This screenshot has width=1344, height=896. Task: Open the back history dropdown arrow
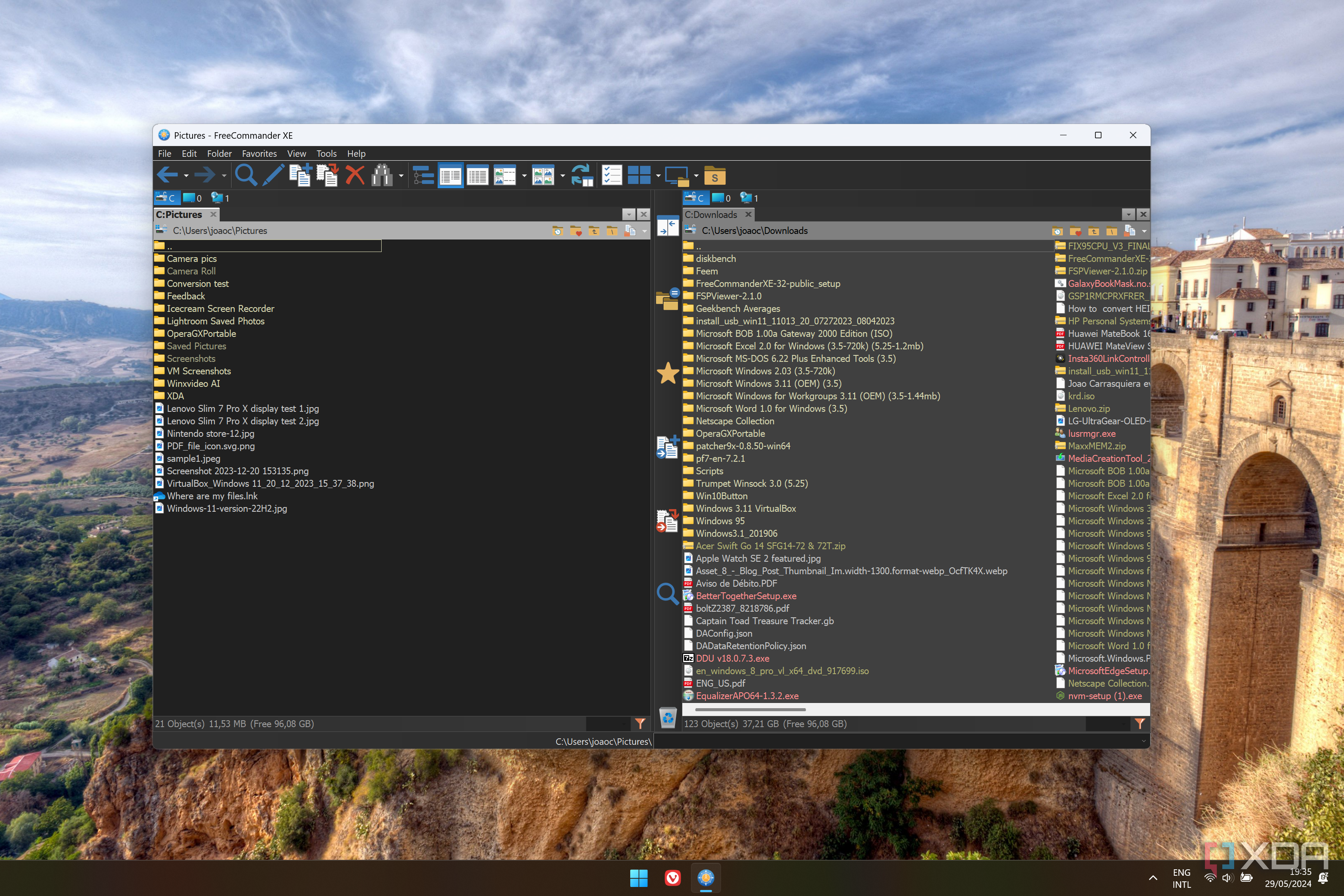tap(186, 176)
